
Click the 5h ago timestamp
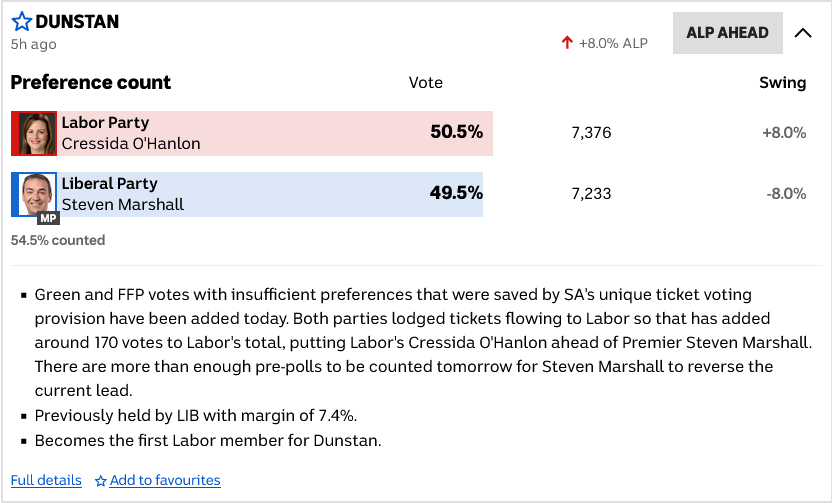34,44
